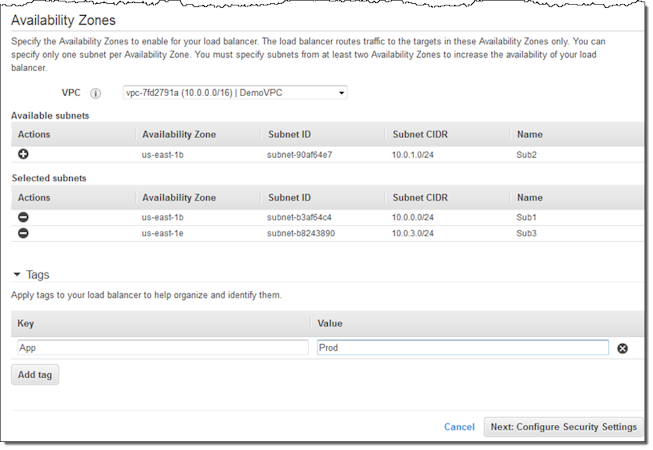Remove subnet Sub1 using minus icon
The image size is (653, 450).
click(23, 217)
